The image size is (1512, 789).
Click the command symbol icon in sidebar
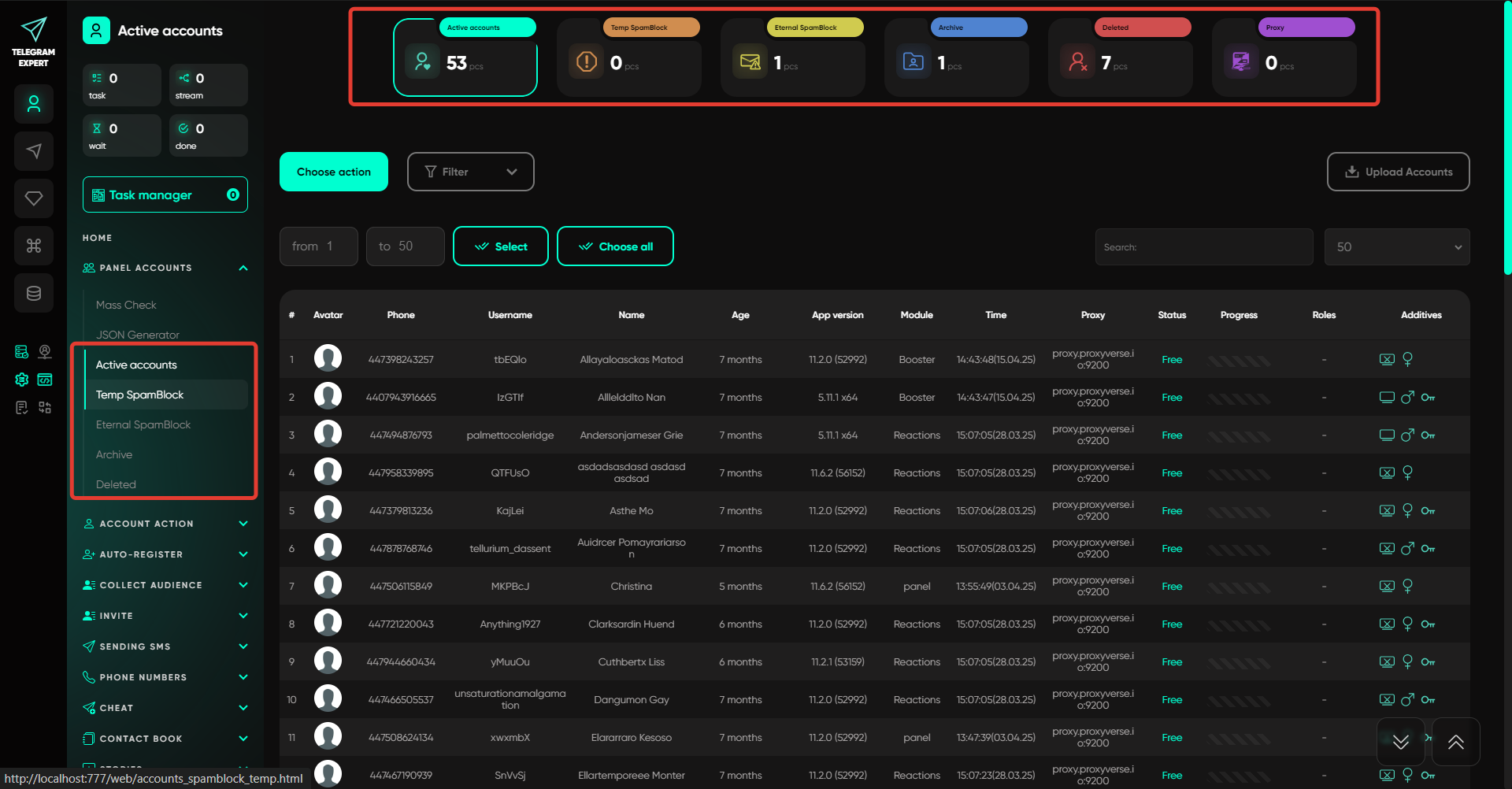click(34, 246)
